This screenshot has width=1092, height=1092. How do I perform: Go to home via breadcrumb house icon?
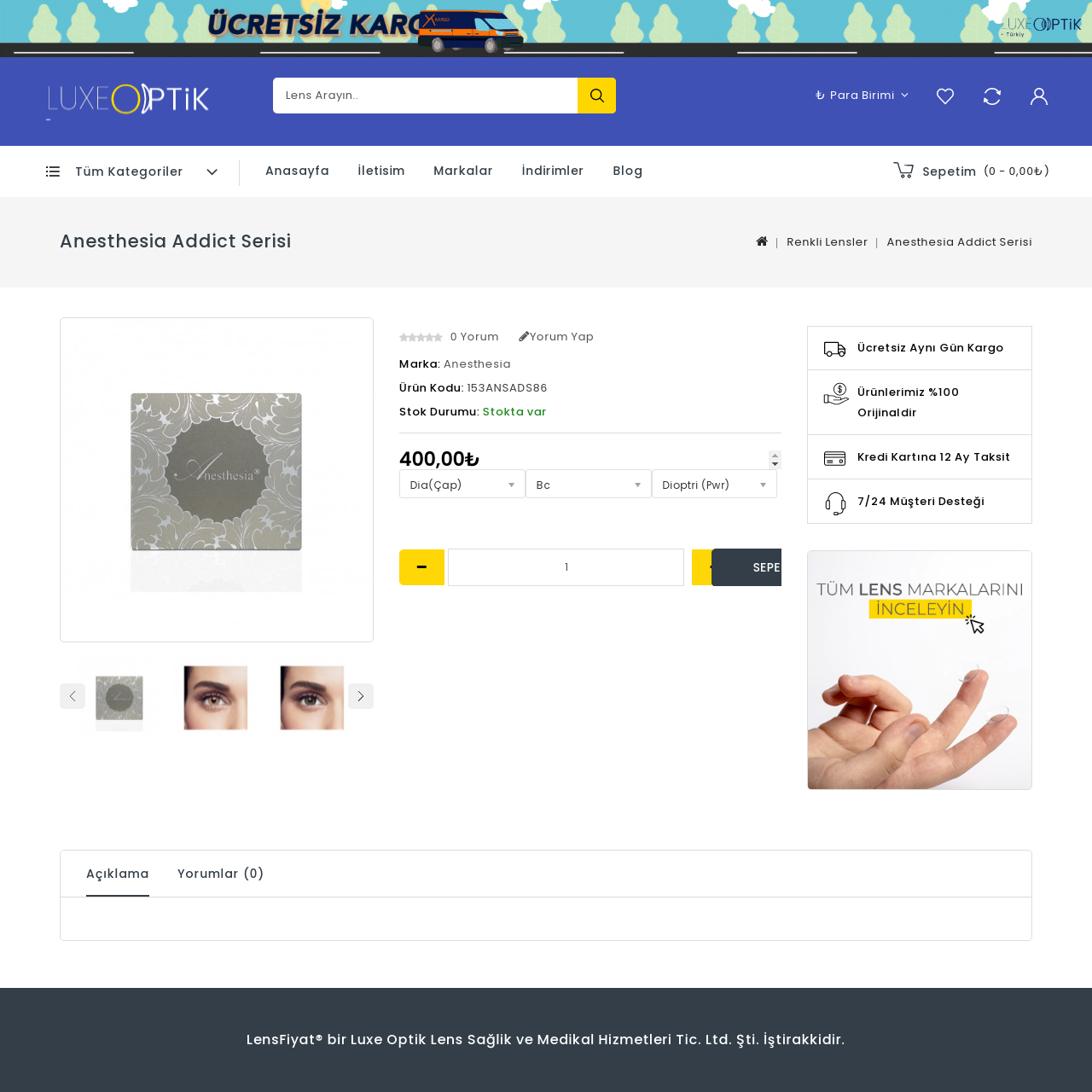[762, 241]
